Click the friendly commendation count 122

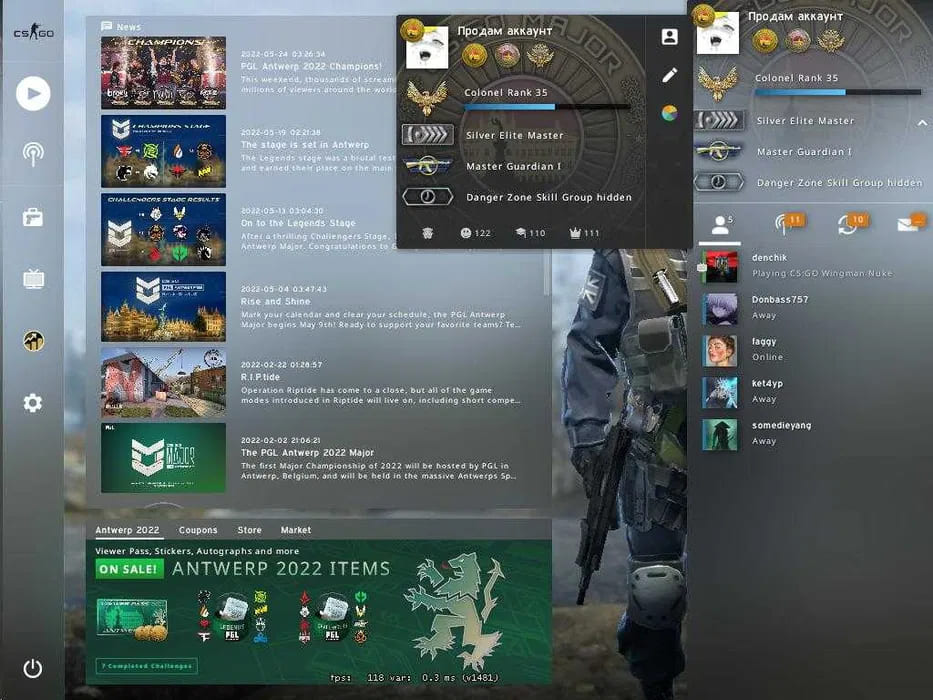[x=475, y=233]
